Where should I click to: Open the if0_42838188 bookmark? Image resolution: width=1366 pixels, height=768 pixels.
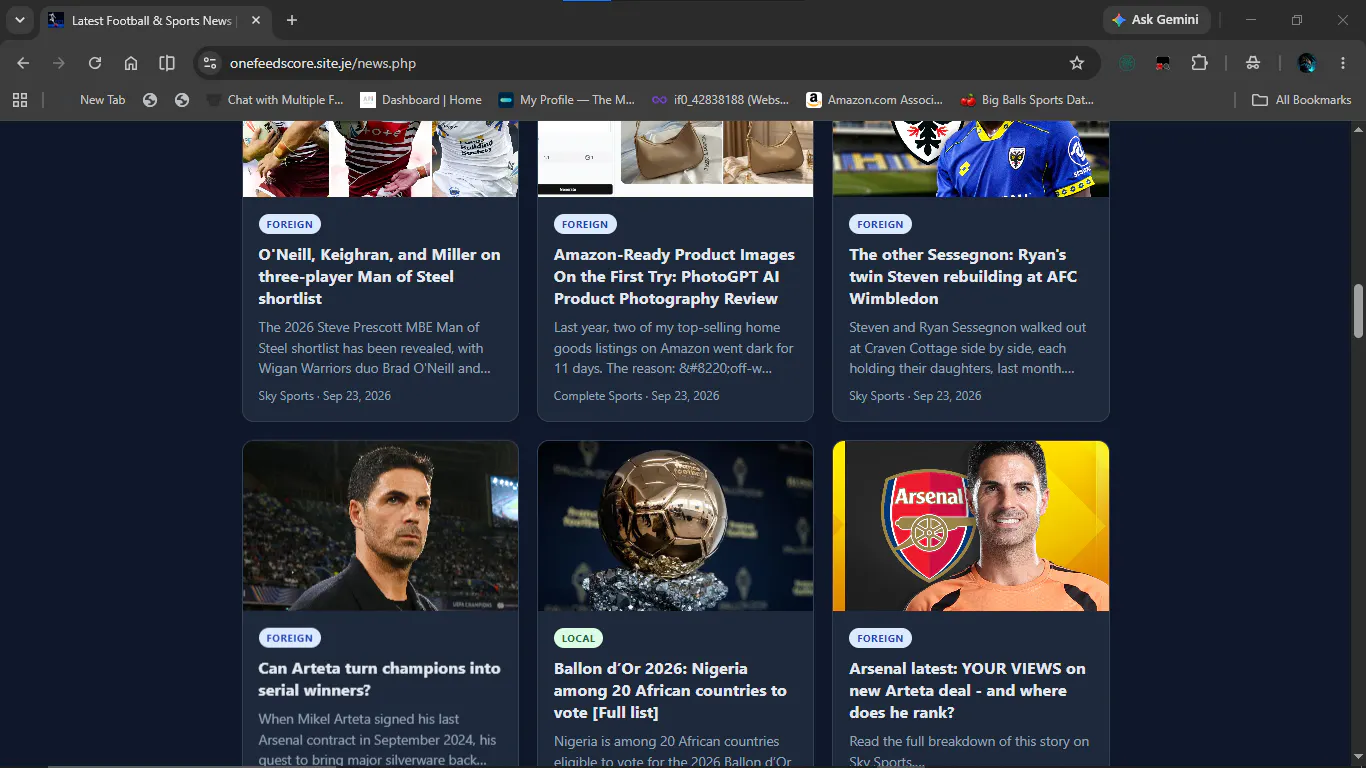click(x=720, y=100)
